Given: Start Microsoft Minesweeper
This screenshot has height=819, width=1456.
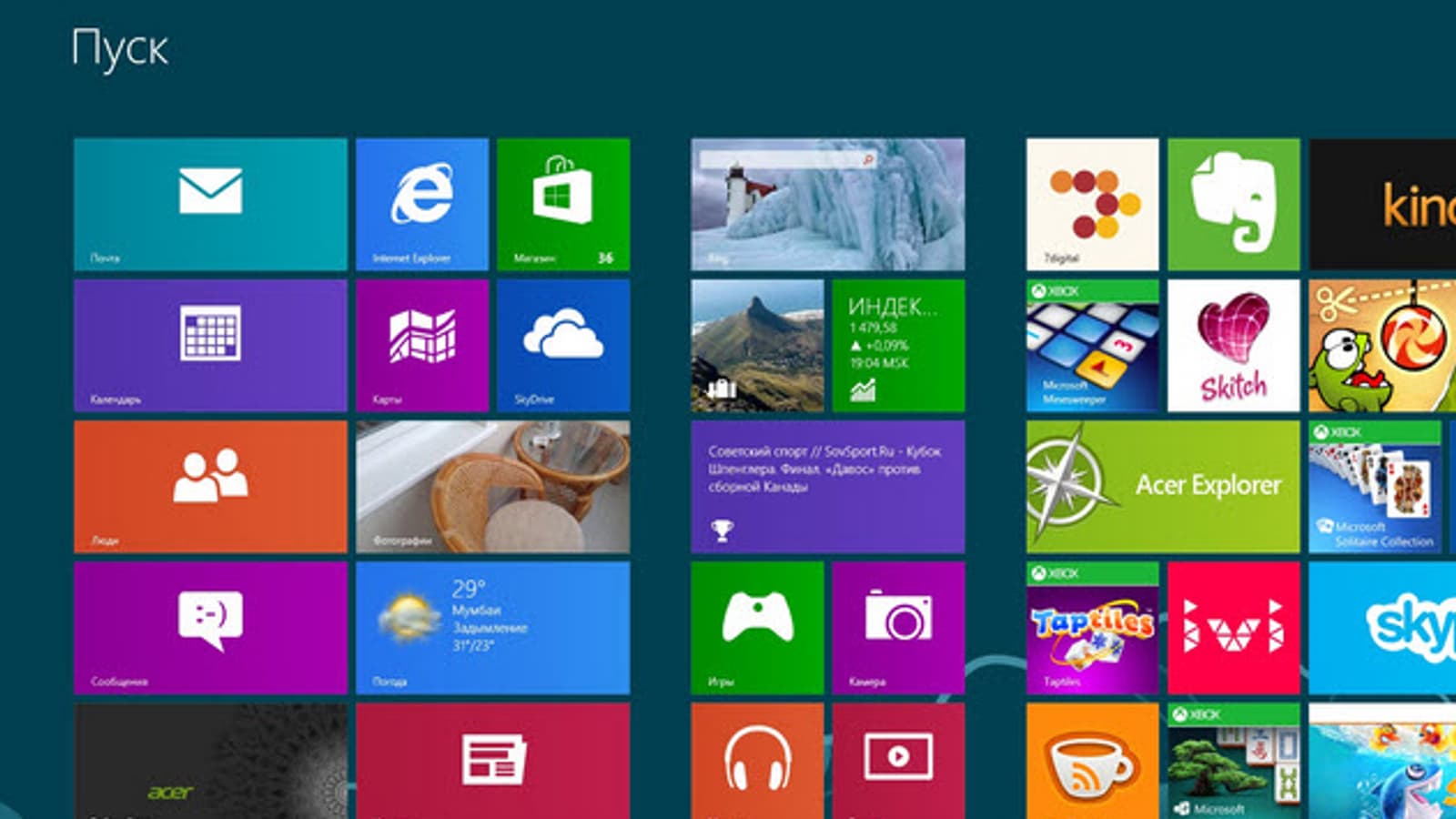Looking at the screenshot, I should (1093, 346).
